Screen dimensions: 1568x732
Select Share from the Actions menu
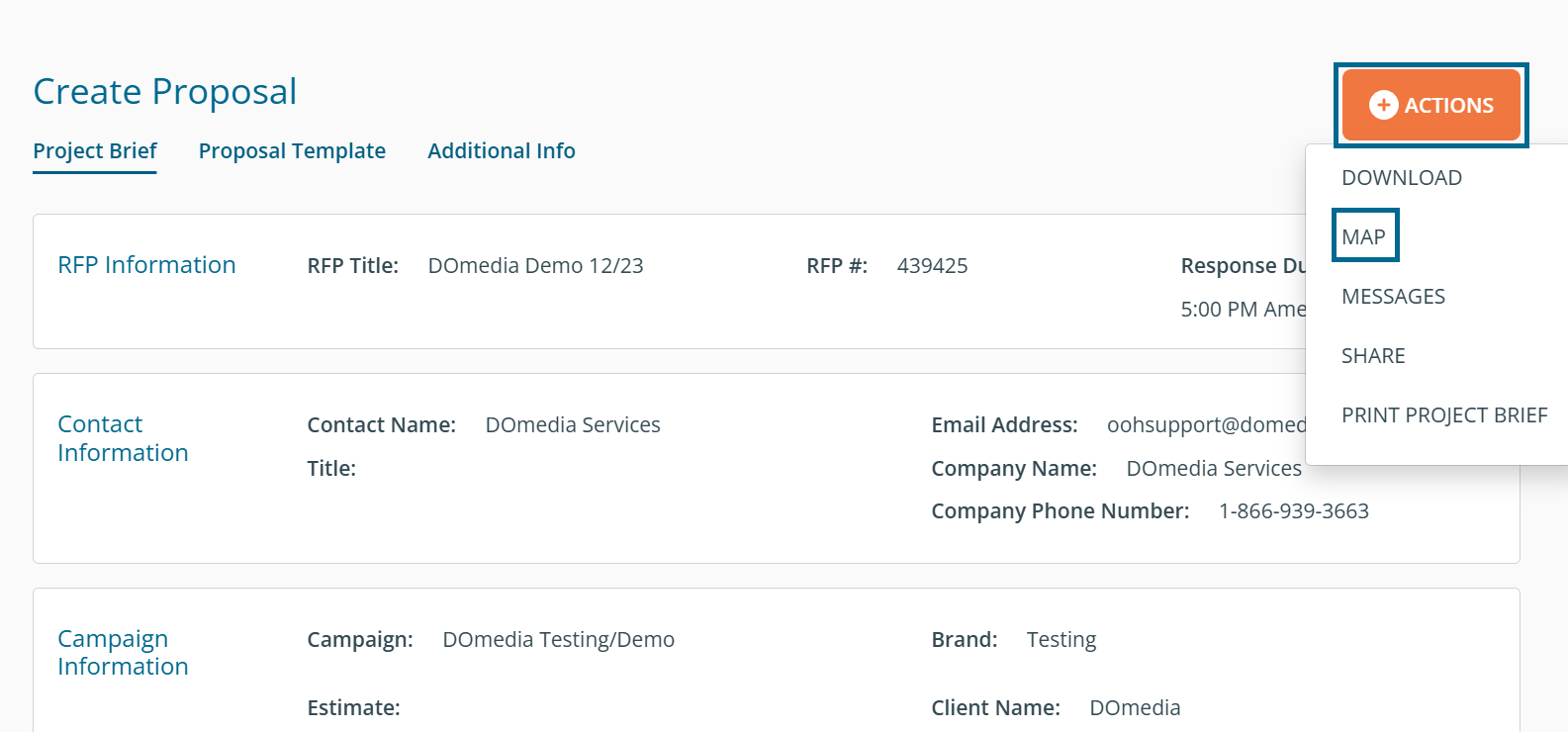pyautogui.click(x=1373, y=356)
